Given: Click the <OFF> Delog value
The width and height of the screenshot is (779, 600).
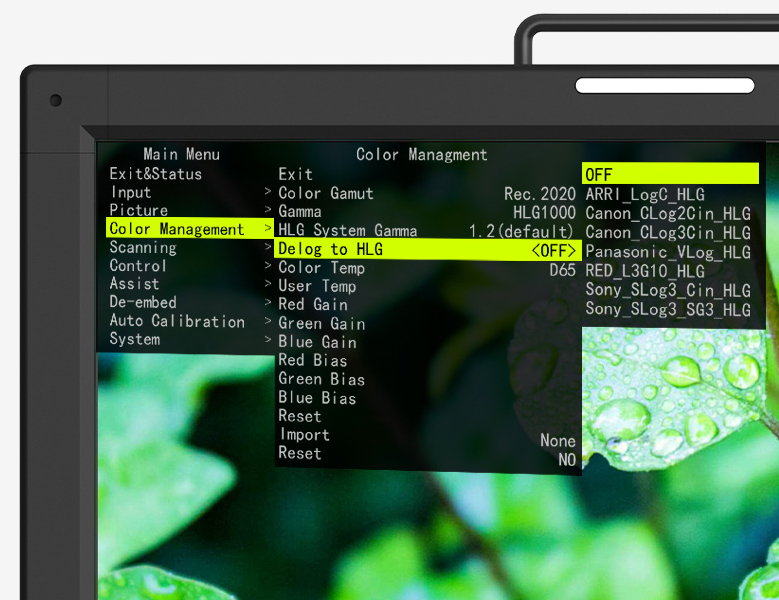Looking at the screenshot, I should [x=553, y=250].
